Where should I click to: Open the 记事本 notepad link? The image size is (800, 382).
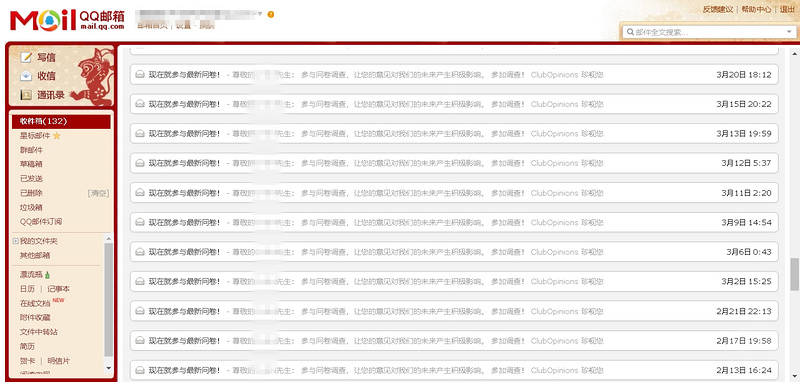click(59, 289)
